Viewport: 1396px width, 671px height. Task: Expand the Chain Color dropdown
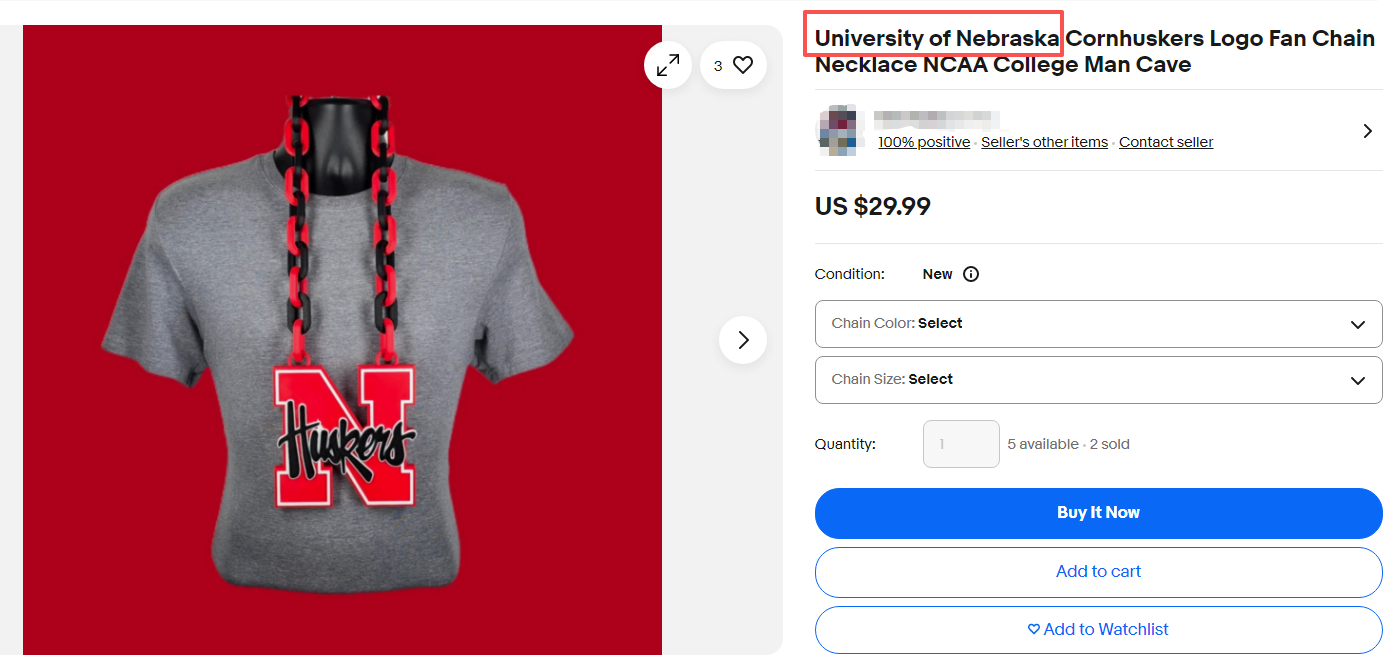click(x=1098, y=324)
